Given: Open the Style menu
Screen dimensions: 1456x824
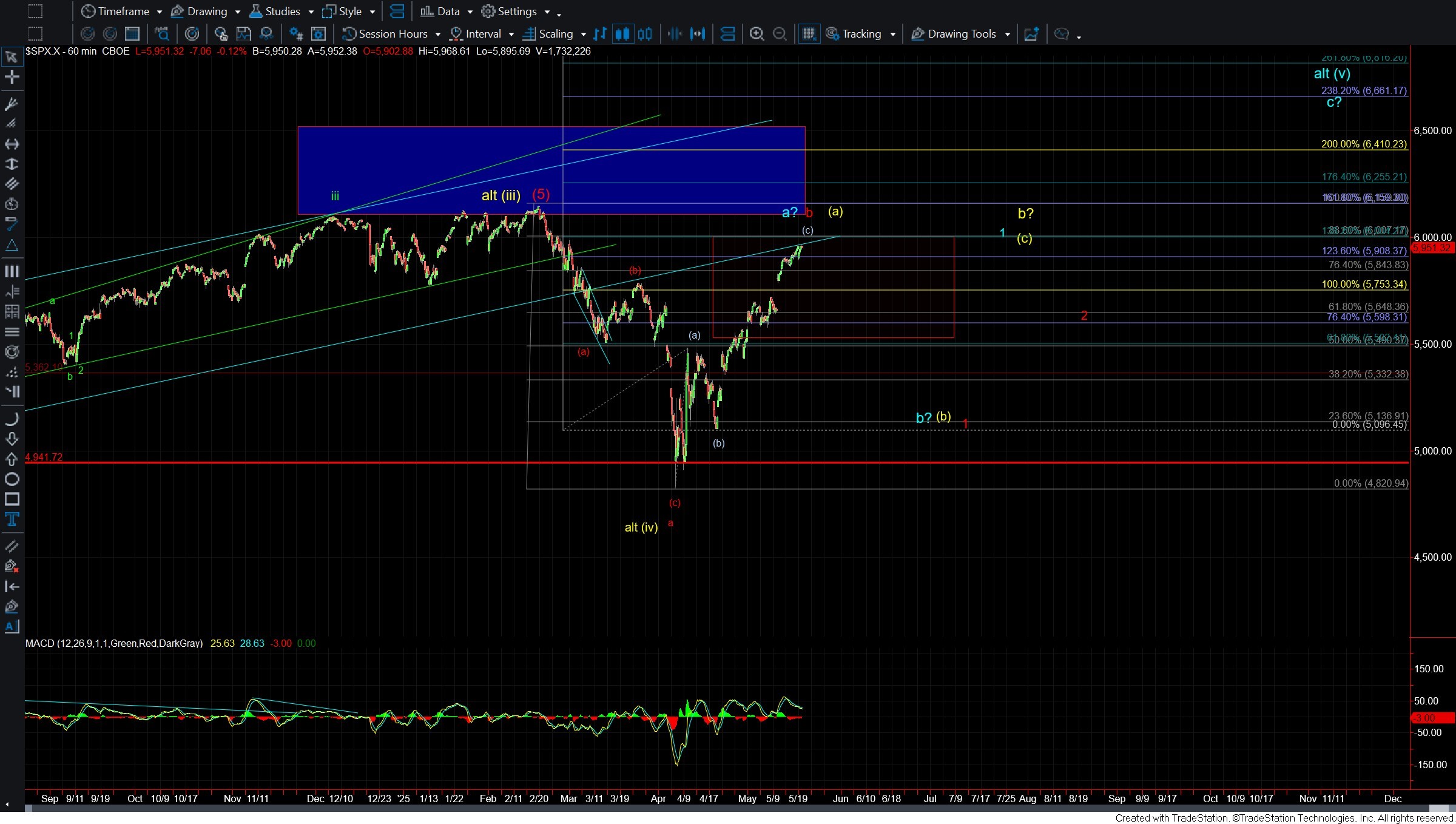Looking at the screenshot, I should (342, 12).
